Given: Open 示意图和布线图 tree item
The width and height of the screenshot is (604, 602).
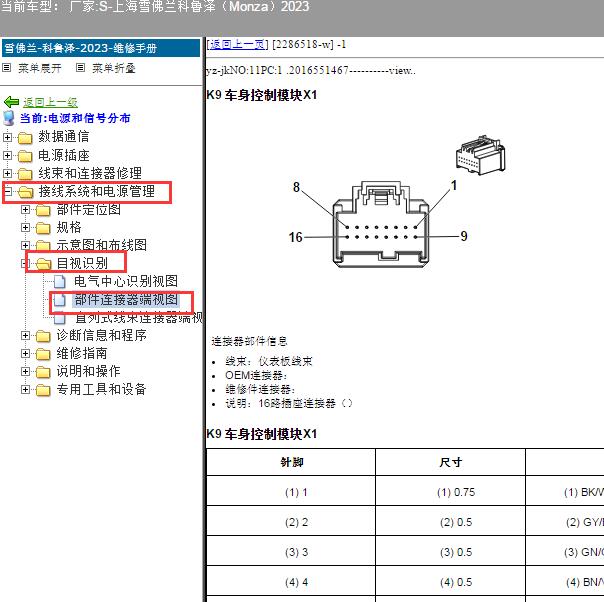Looking at the screenshot, I should tap(102, 245).
